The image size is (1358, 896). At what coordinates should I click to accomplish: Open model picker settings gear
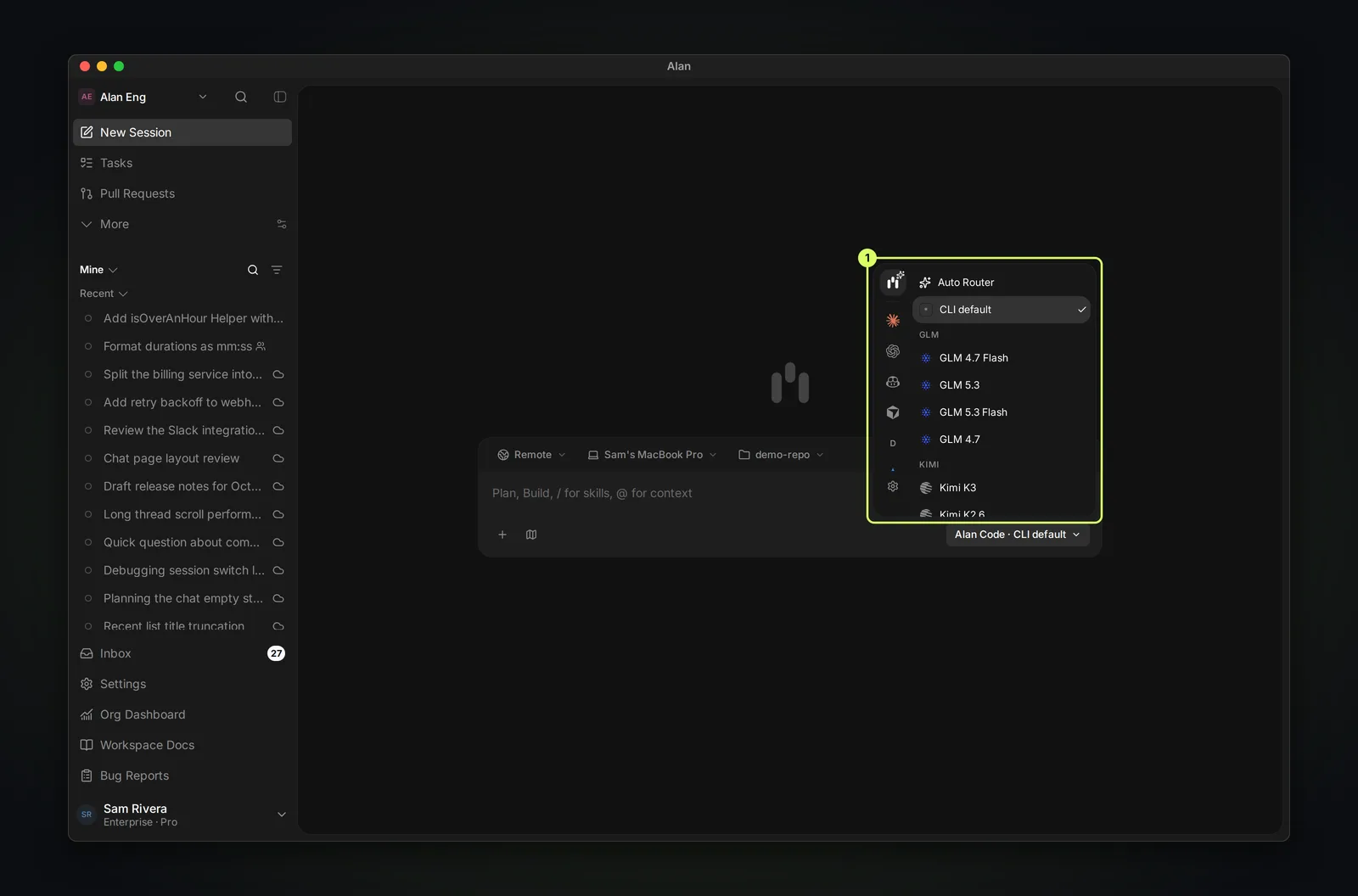[893, 486]
